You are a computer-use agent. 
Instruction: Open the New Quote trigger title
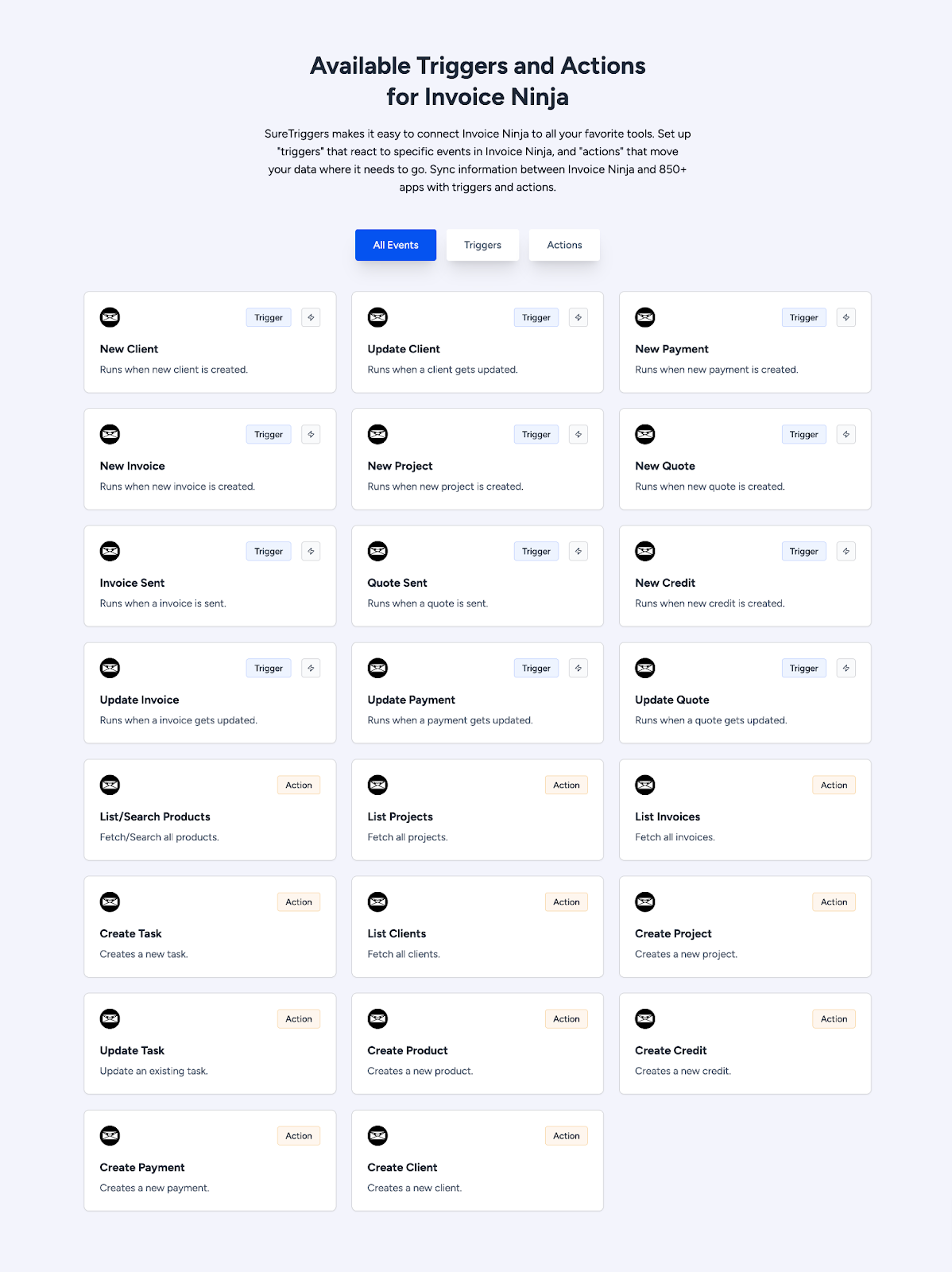(665, 466)
